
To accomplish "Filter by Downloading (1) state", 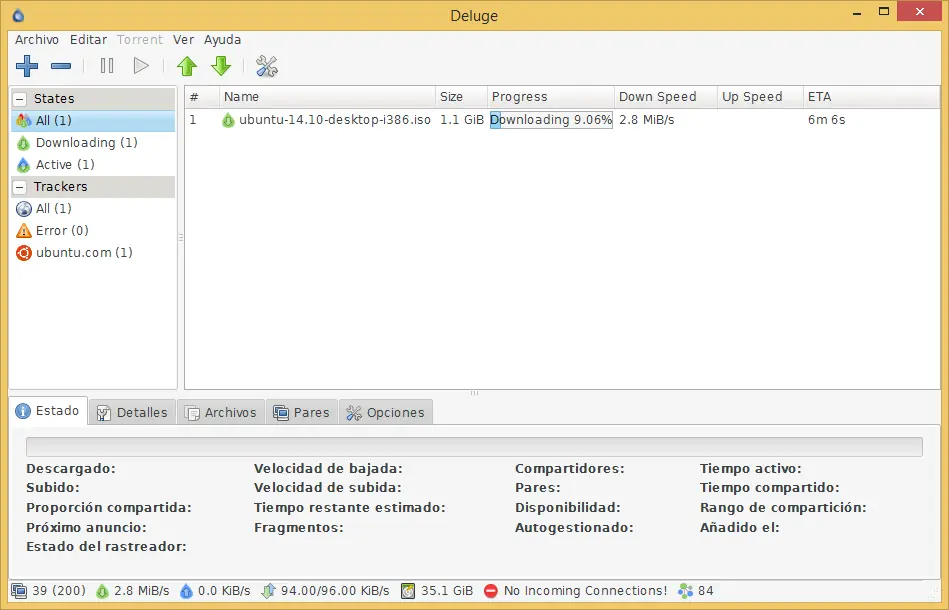I will click(93, 143).
